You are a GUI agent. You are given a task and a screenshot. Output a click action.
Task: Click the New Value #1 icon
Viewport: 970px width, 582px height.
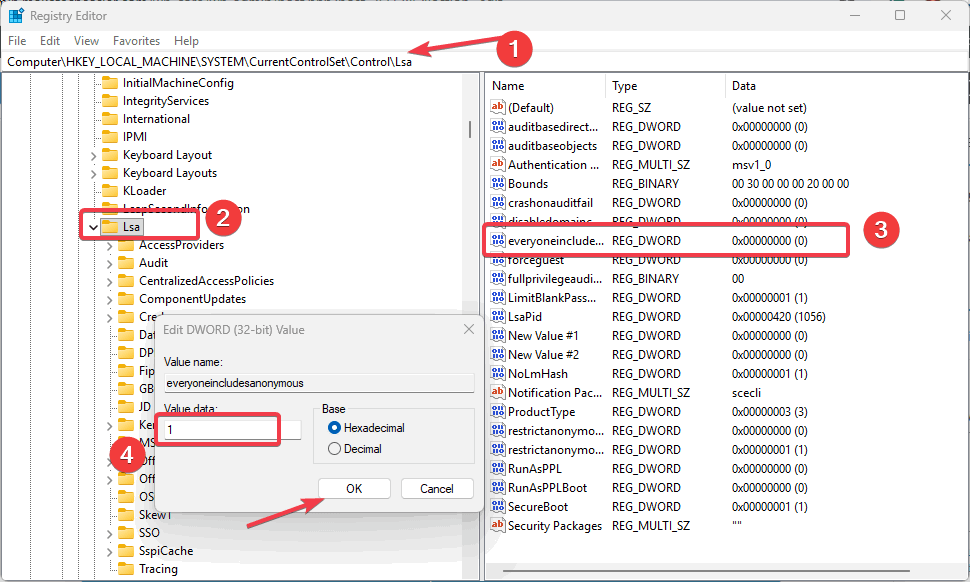(x=497, y=335)
